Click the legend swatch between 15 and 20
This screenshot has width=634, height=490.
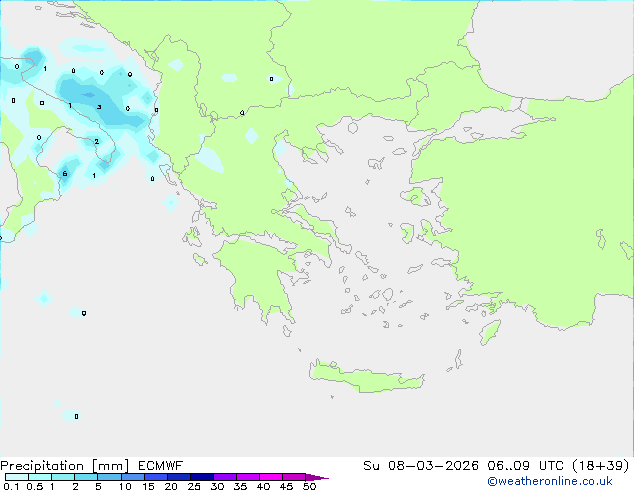click(x=155, y=477)
